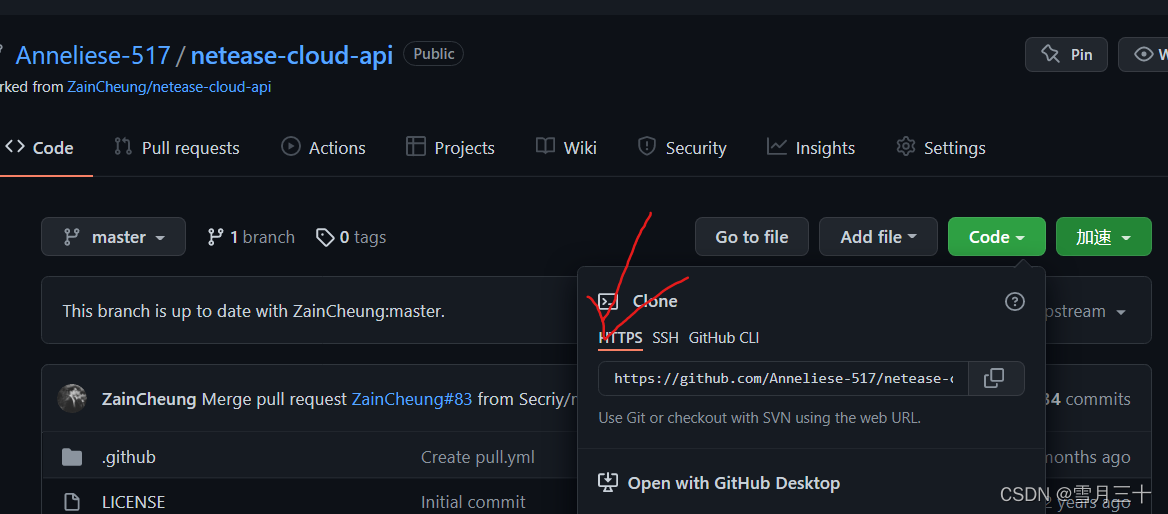Open the Insights tab
The image size is (1168, 514).
pyautogui.click(x=810, y=147)
